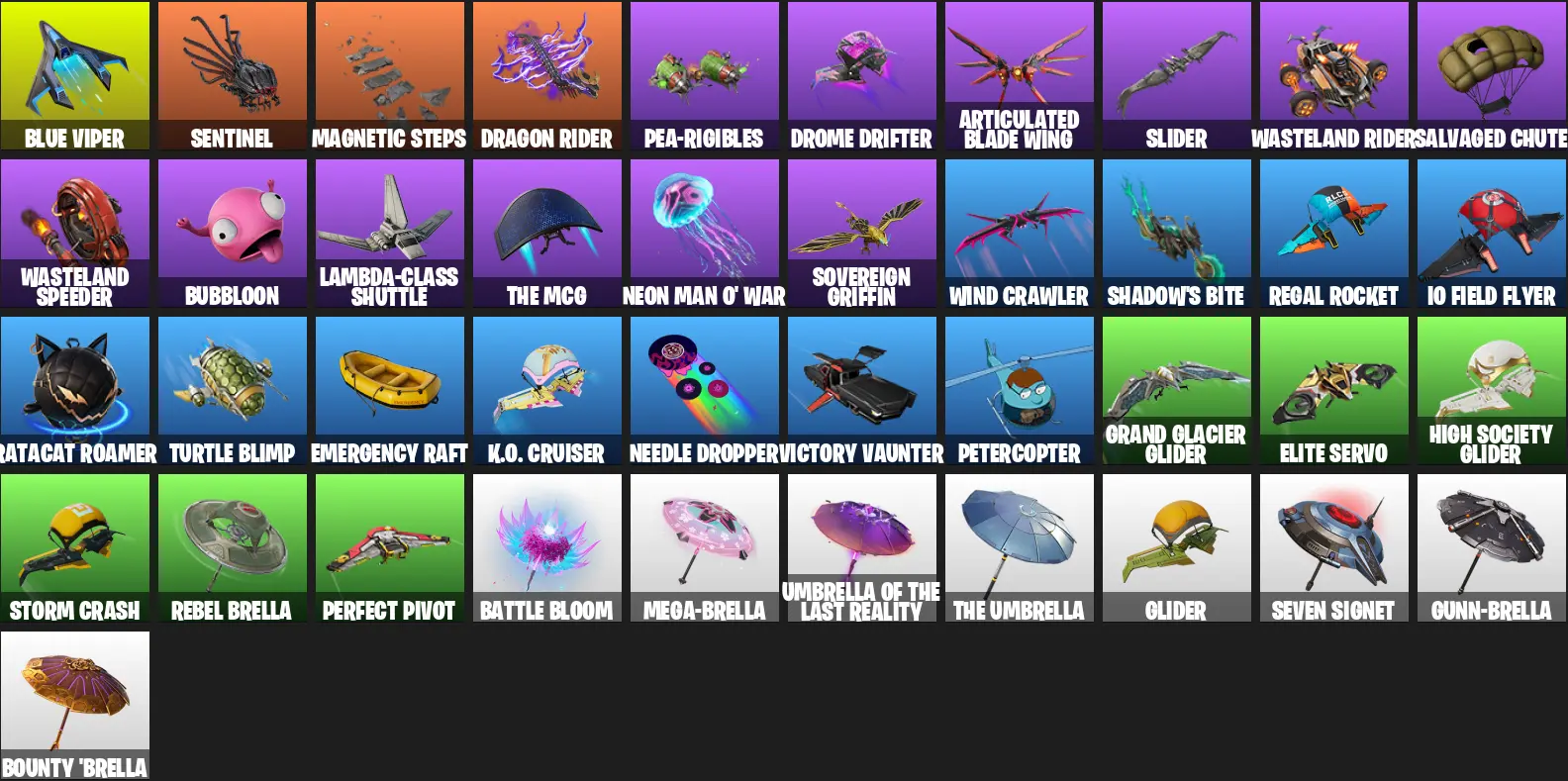Click the Neon Man O' War jellyfish
The height and width of the screenshot is (781, 1568).
pyautogui.click(x=705, y=234)
